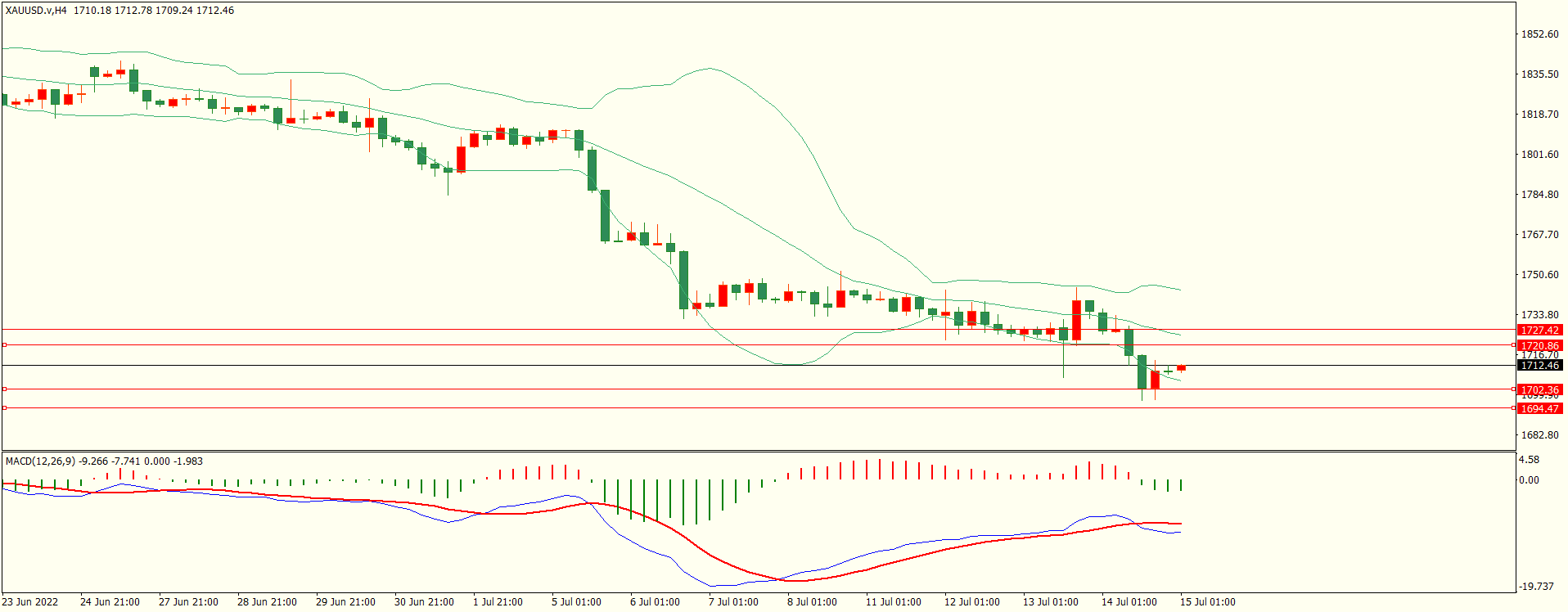Click the 30 Jun 21:00 time label

tap(424, 602)
